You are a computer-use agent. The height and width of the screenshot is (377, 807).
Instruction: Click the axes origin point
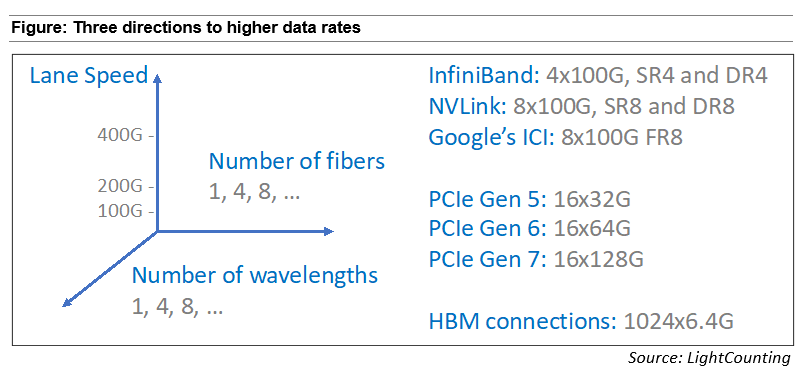(x=157, y=231)
